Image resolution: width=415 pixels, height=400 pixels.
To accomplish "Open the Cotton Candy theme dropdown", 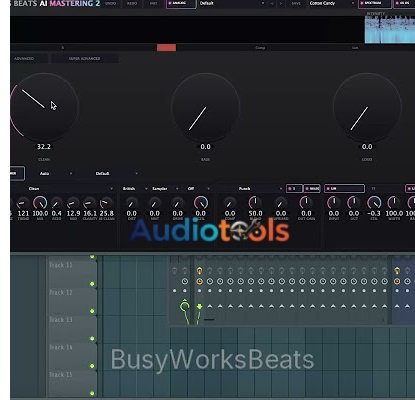I will tap(332, 4).
